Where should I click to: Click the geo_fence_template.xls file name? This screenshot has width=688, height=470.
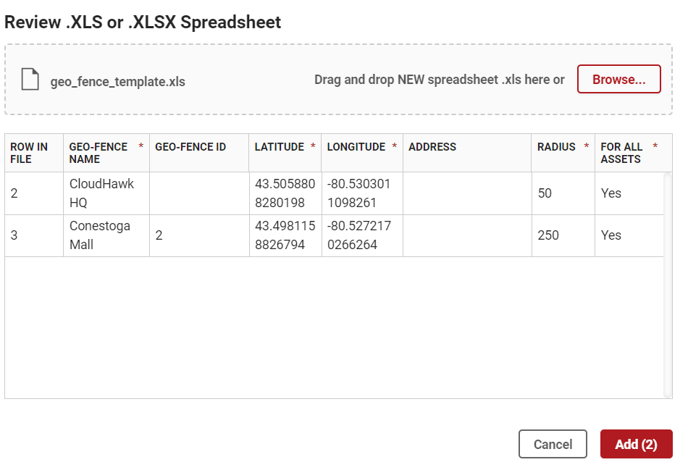tap(117, 82)
